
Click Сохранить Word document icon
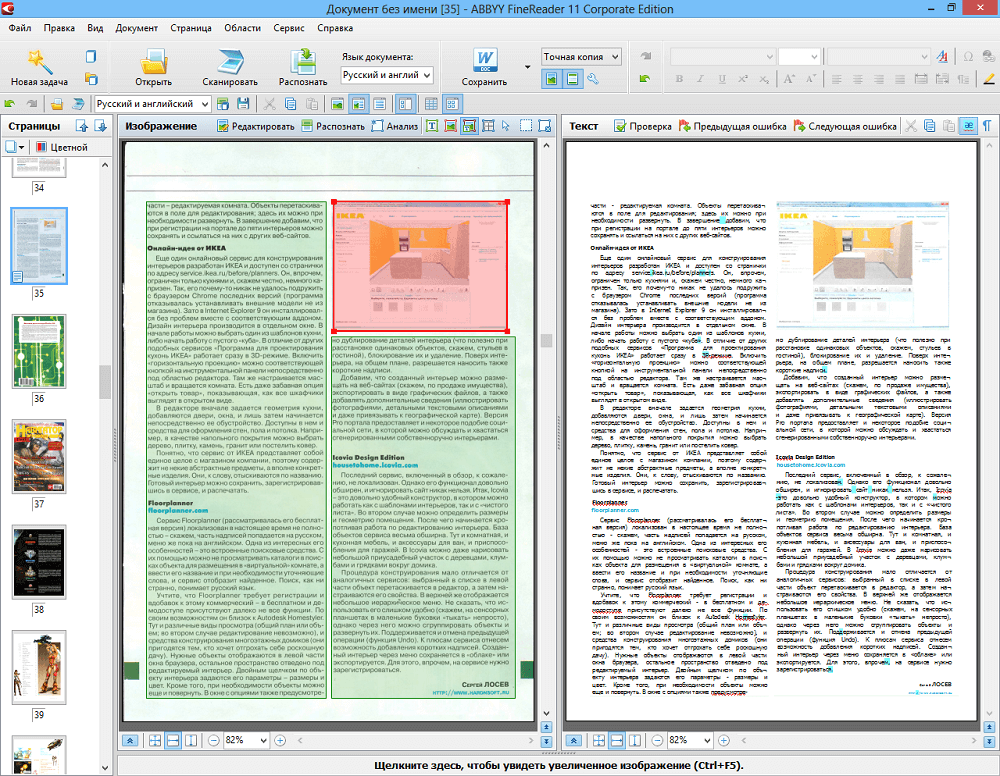(484, 61)
